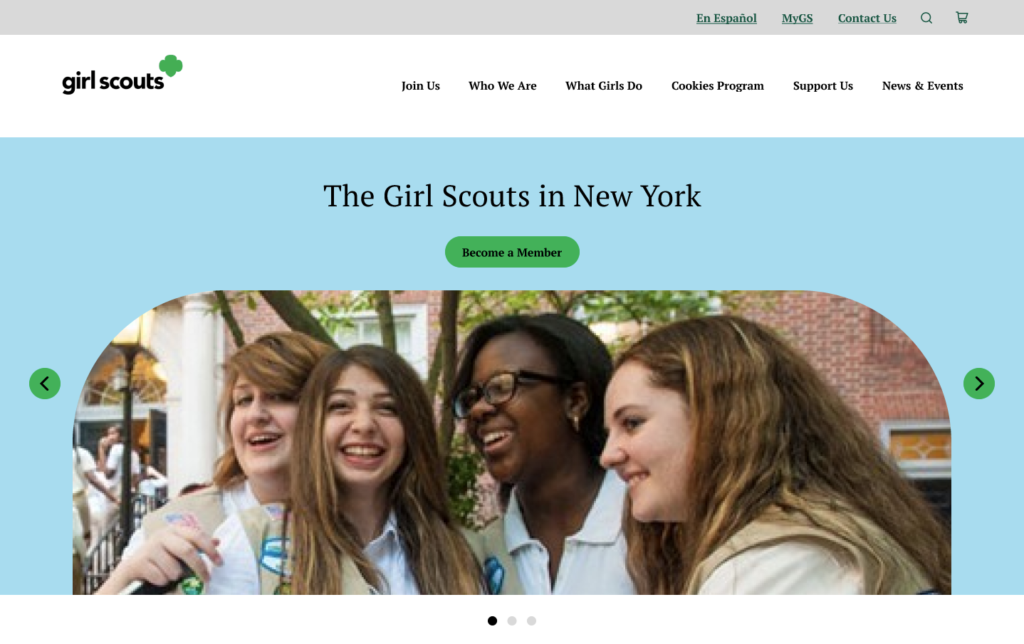Open the MyGS link

797,18
